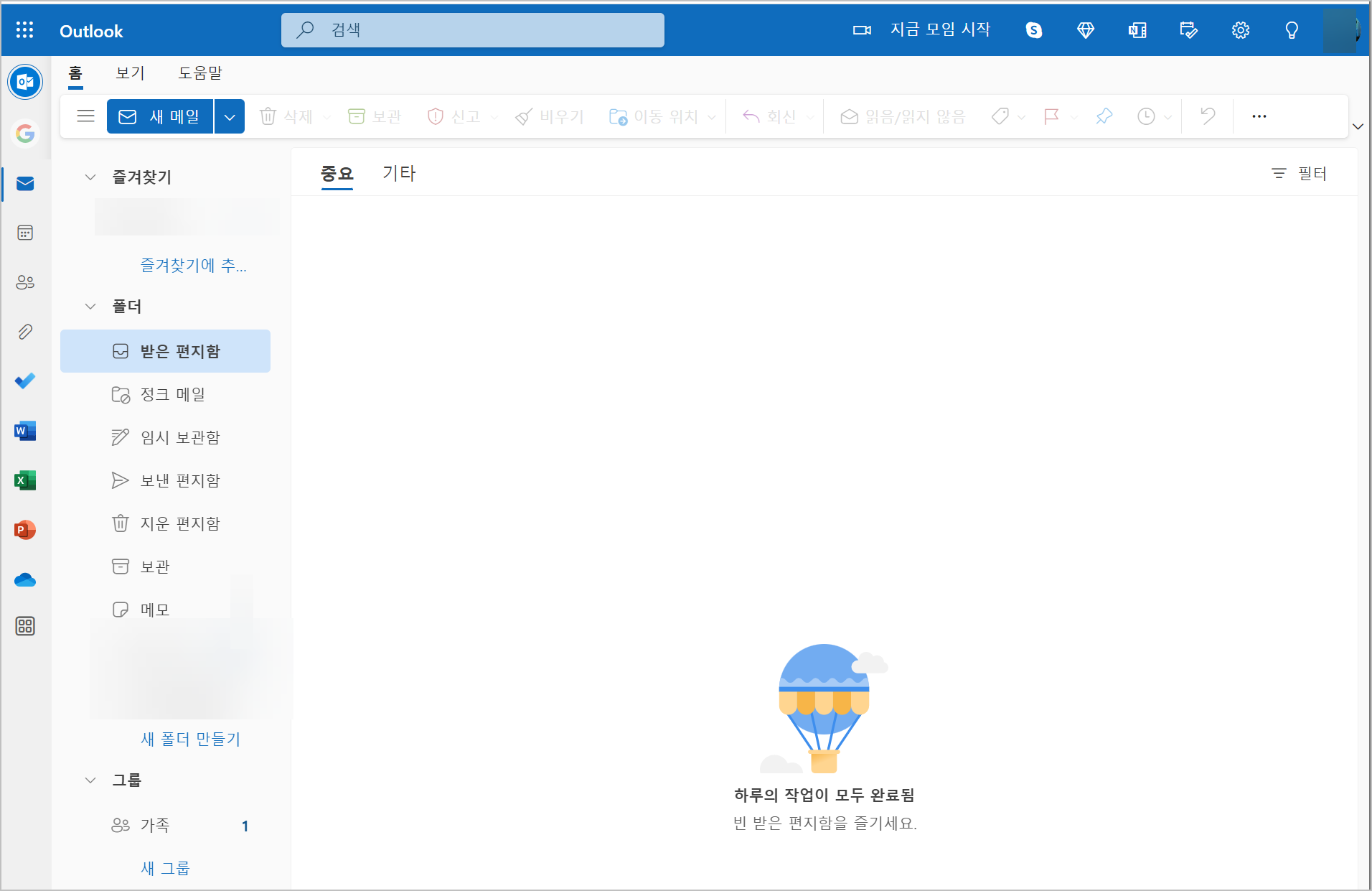Collapse the 폴더 folders section
The width and height of the screenshot is (1372, 891).
click(x=90, y=307)
